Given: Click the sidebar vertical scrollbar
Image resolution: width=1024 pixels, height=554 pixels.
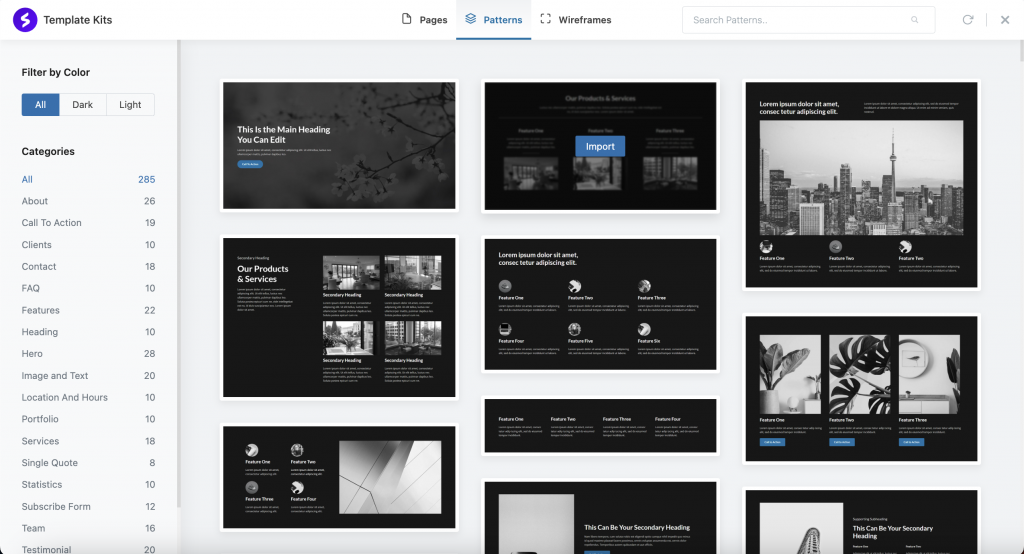Looking at the screenshot, I should (178, 274).
